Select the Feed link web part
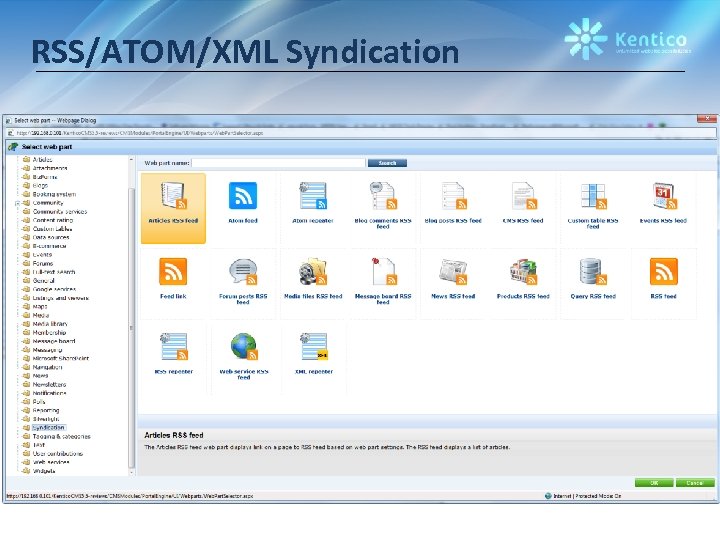 tap(173, 279)
